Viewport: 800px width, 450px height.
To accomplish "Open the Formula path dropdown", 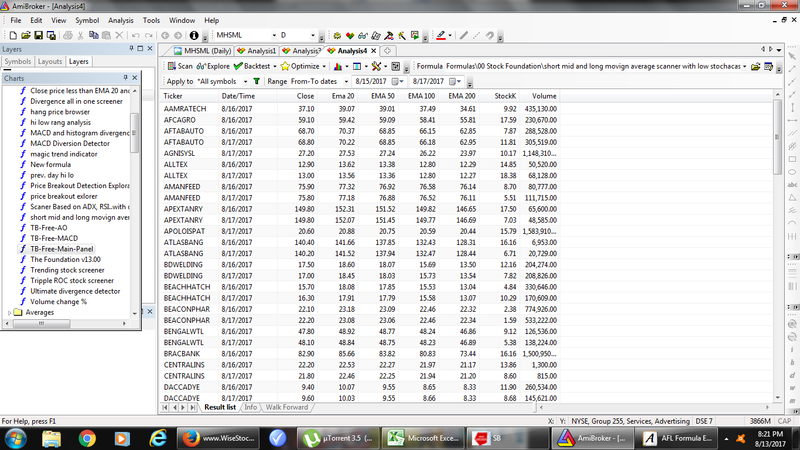I will (x=744, y=66).
